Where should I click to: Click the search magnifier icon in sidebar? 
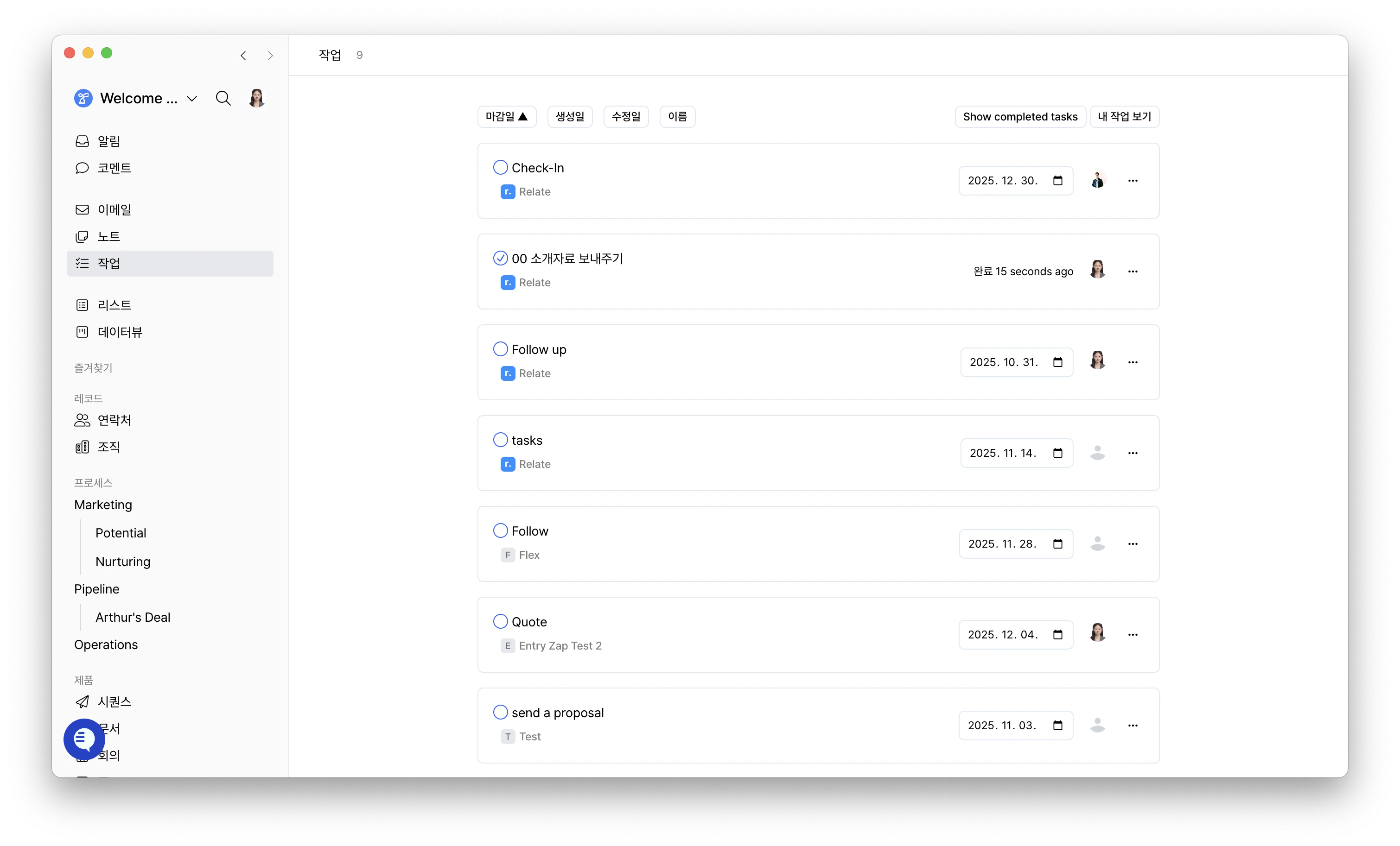pyautogui.click(x=223, y=98)
